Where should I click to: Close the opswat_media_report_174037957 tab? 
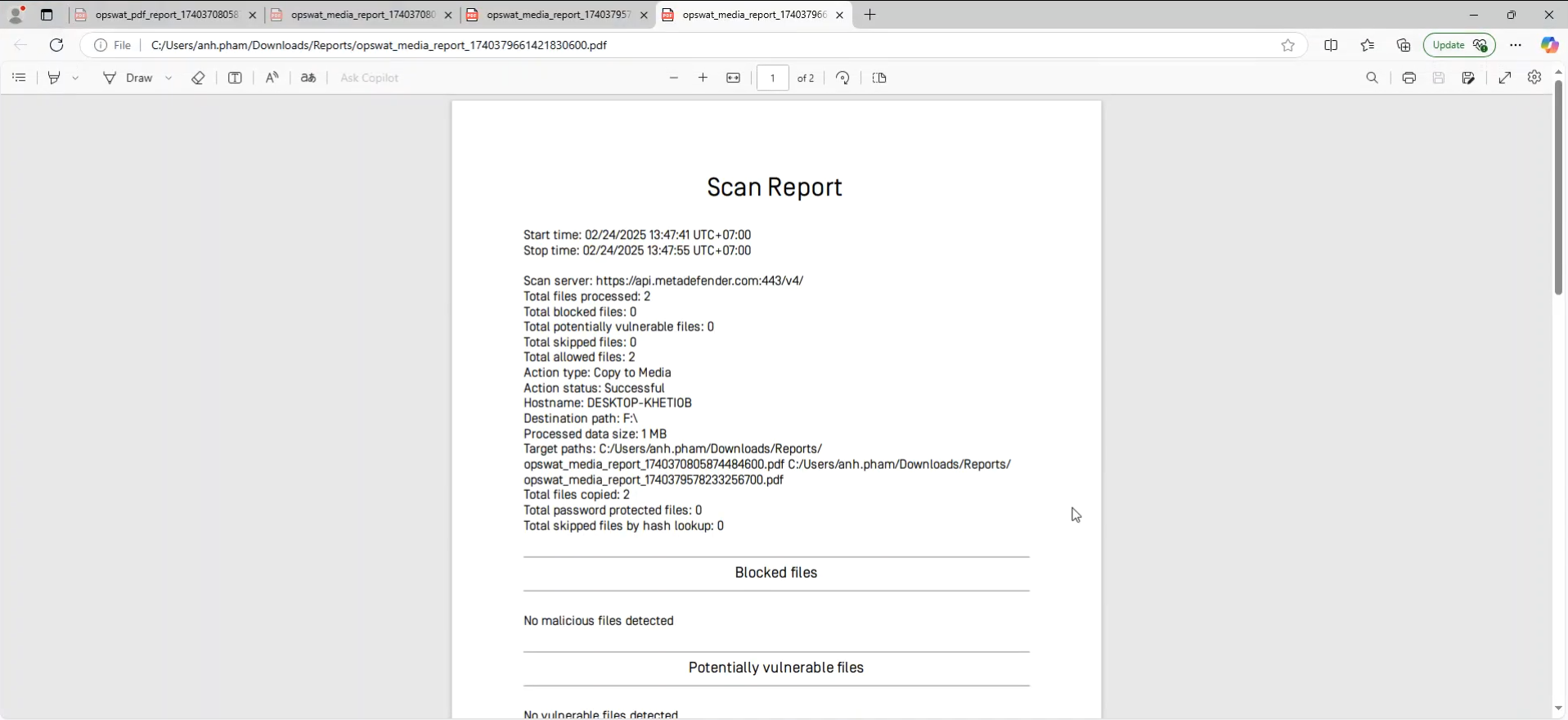click(x=644, y=15)
